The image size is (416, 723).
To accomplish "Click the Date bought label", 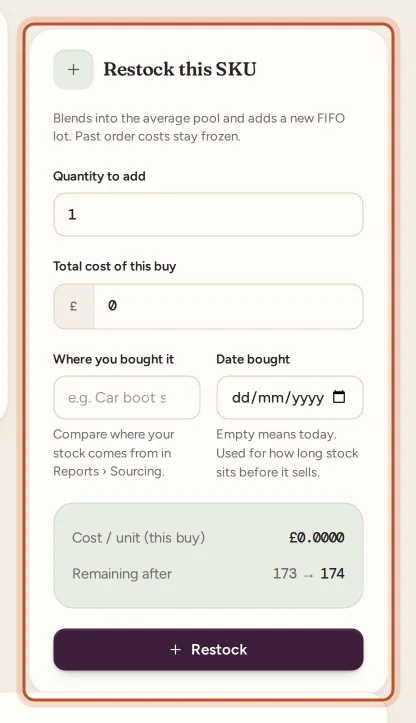I will tap(253, 359).
